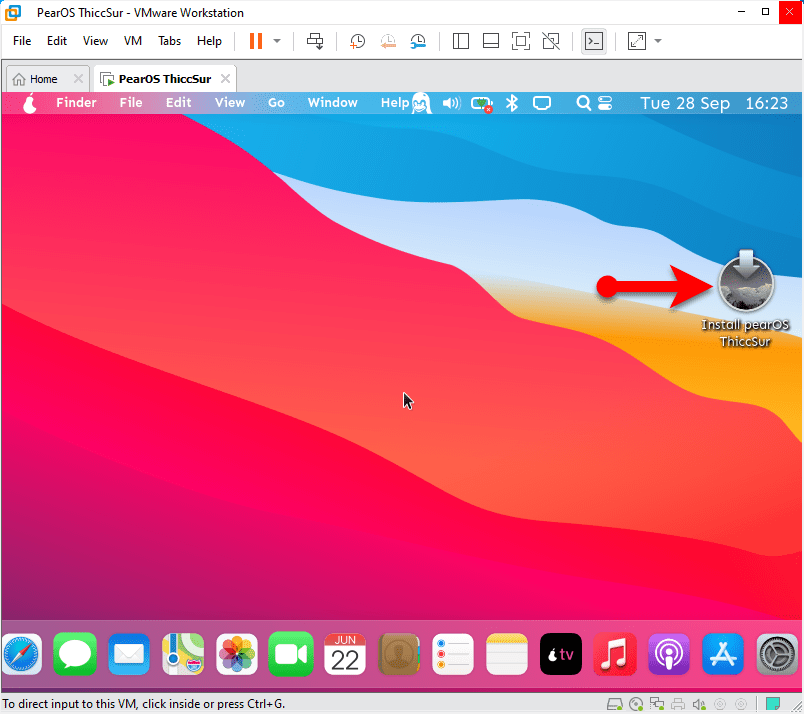Click the battery status icon
The width and height of the screenshot is (804, 714).
tap(482, 104)
